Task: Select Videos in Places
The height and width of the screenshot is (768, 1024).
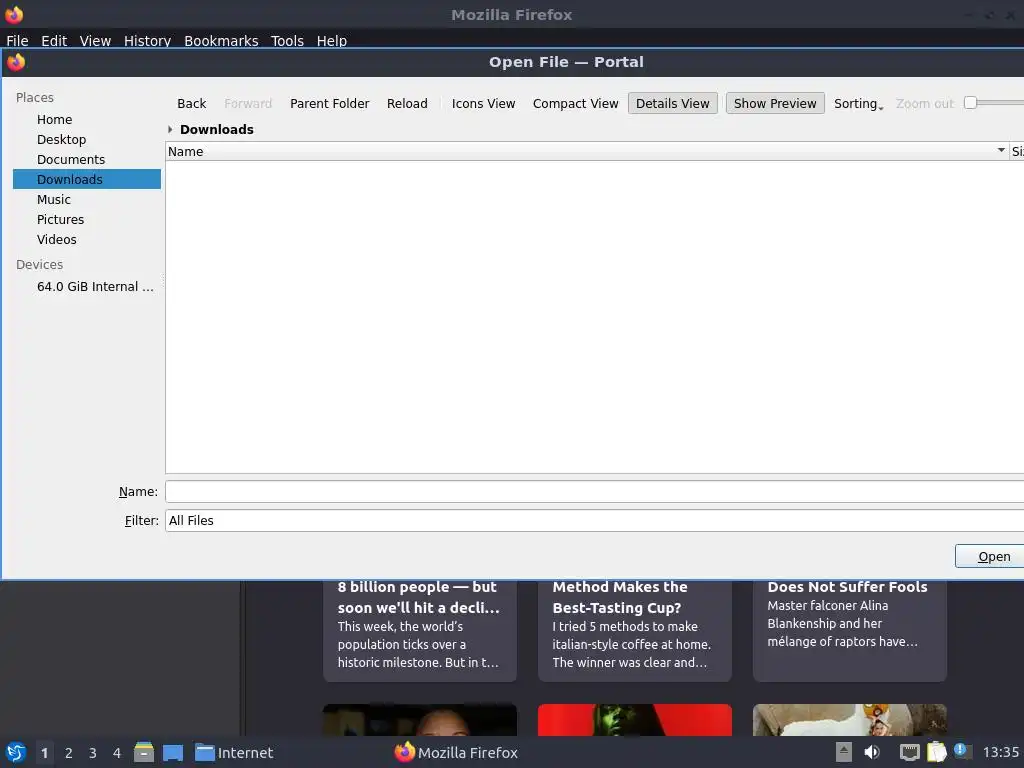Action: (87, 240)
